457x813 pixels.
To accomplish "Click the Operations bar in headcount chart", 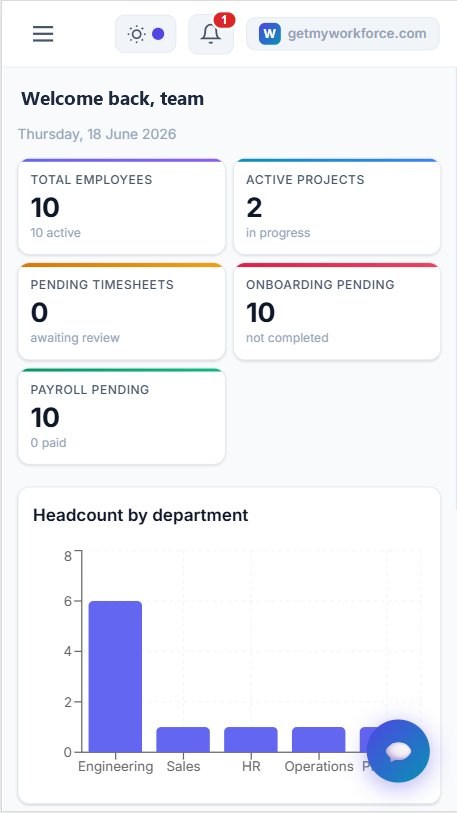I will [318, 740].
